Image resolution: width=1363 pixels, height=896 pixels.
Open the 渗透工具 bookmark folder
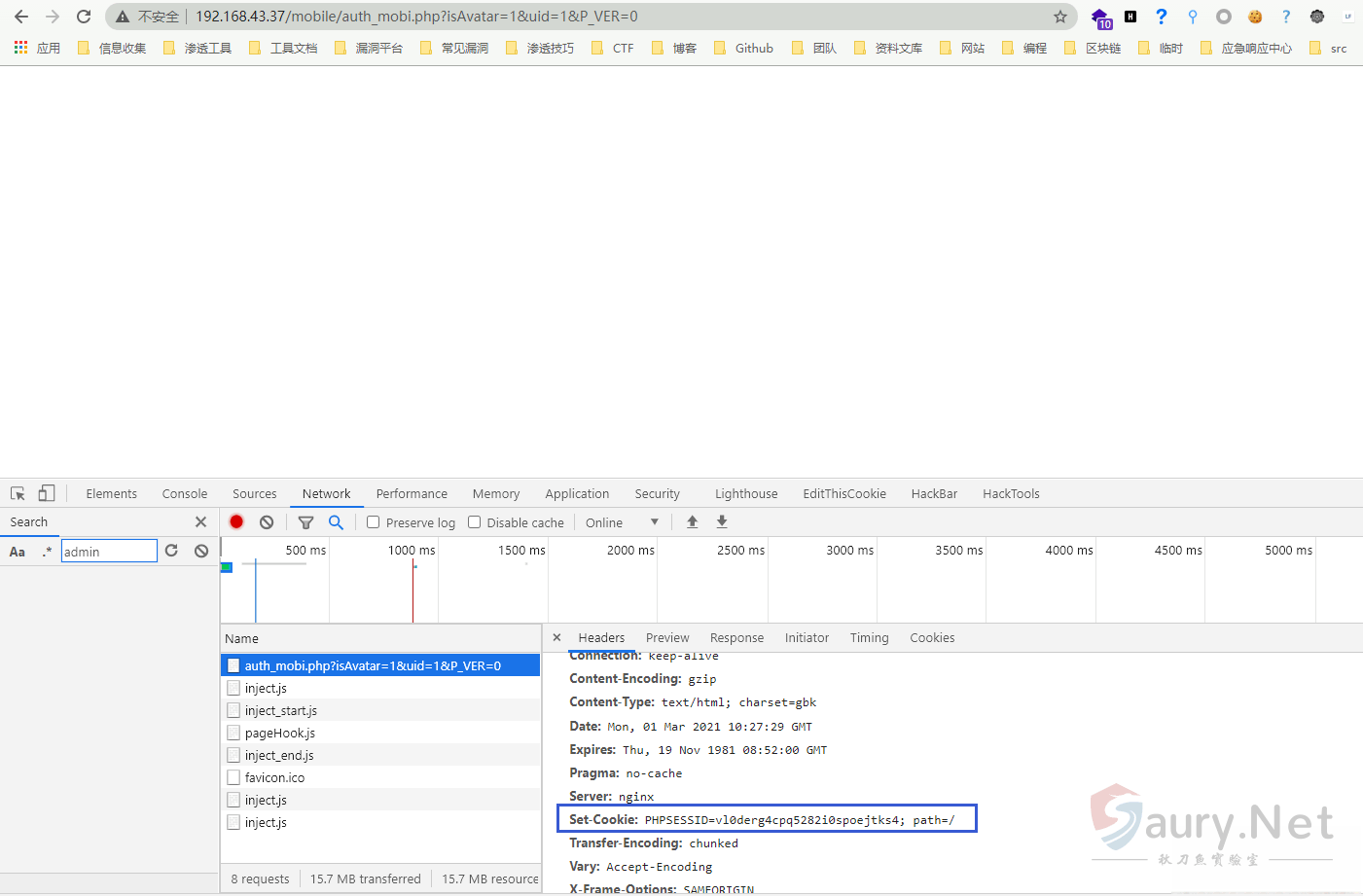pos(198,48)
